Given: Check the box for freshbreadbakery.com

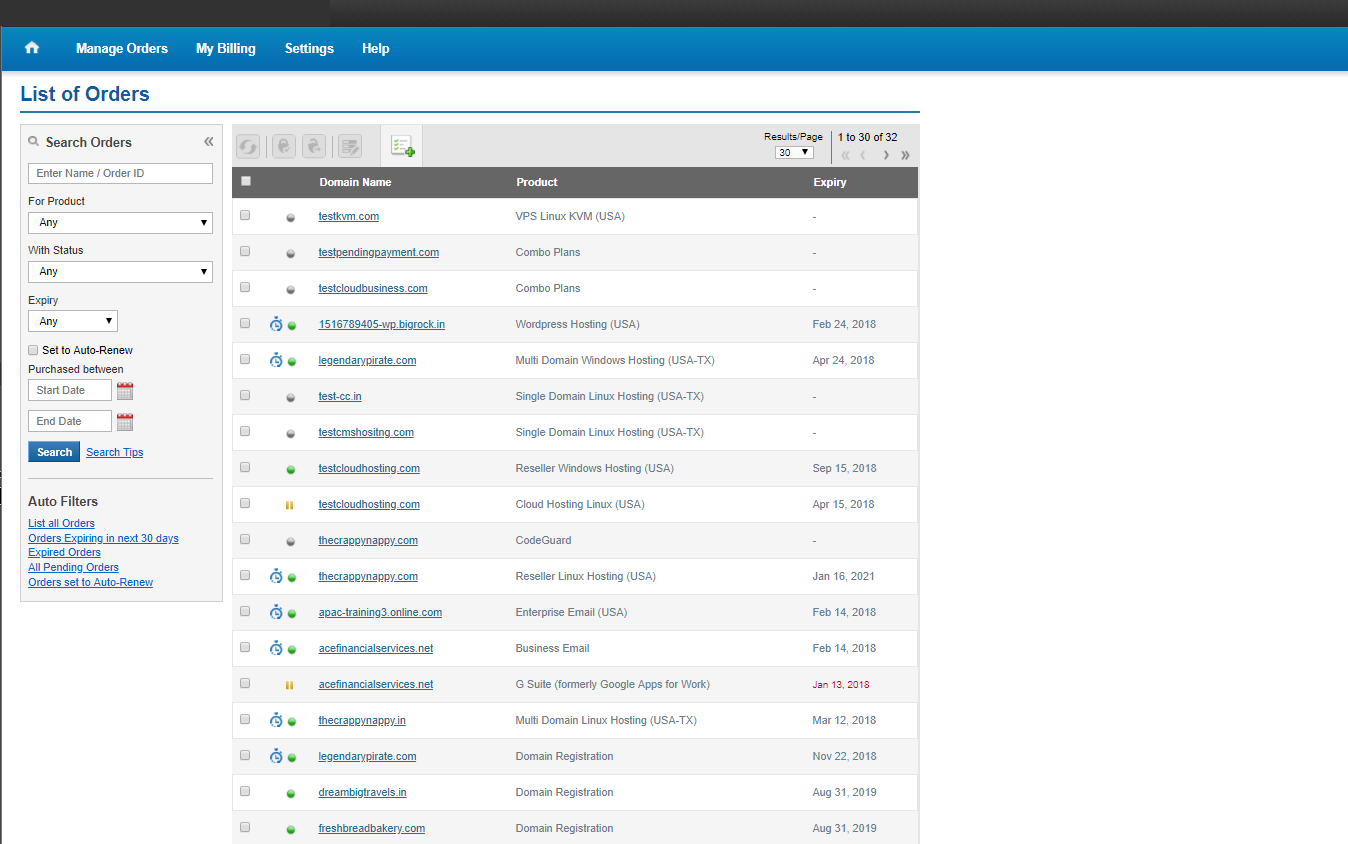Looking at the screenshot, I should (x=245, y=827).
